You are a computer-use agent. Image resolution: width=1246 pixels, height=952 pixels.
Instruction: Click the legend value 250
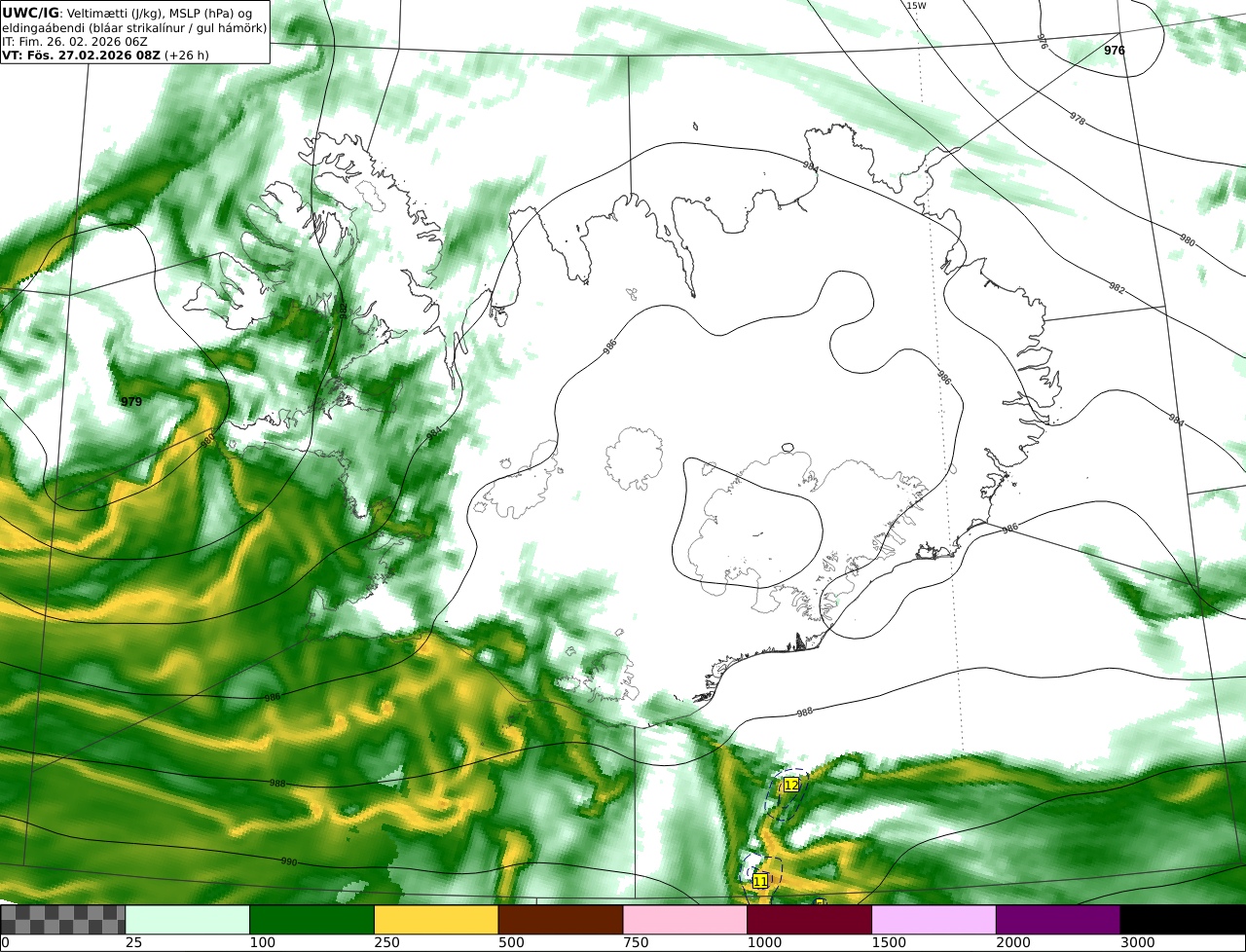coord(386,943)
